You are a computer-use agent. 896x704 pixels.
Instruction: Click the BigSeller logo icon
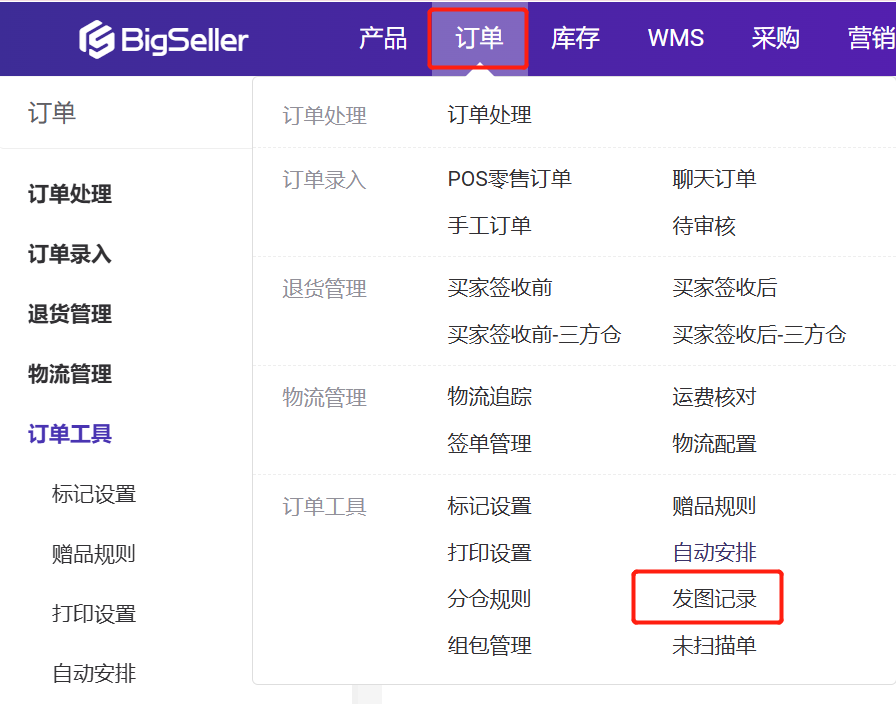click(97, 40)
